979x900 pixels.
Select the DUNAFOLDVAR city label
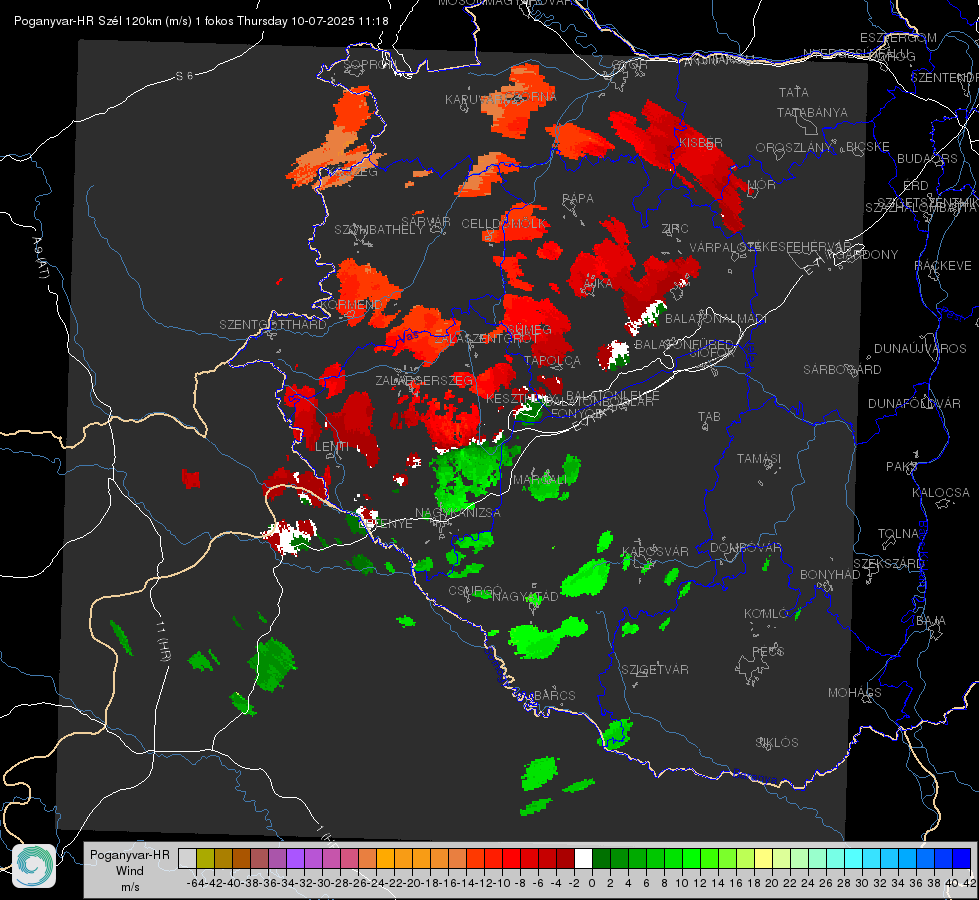tap(914, 403)
